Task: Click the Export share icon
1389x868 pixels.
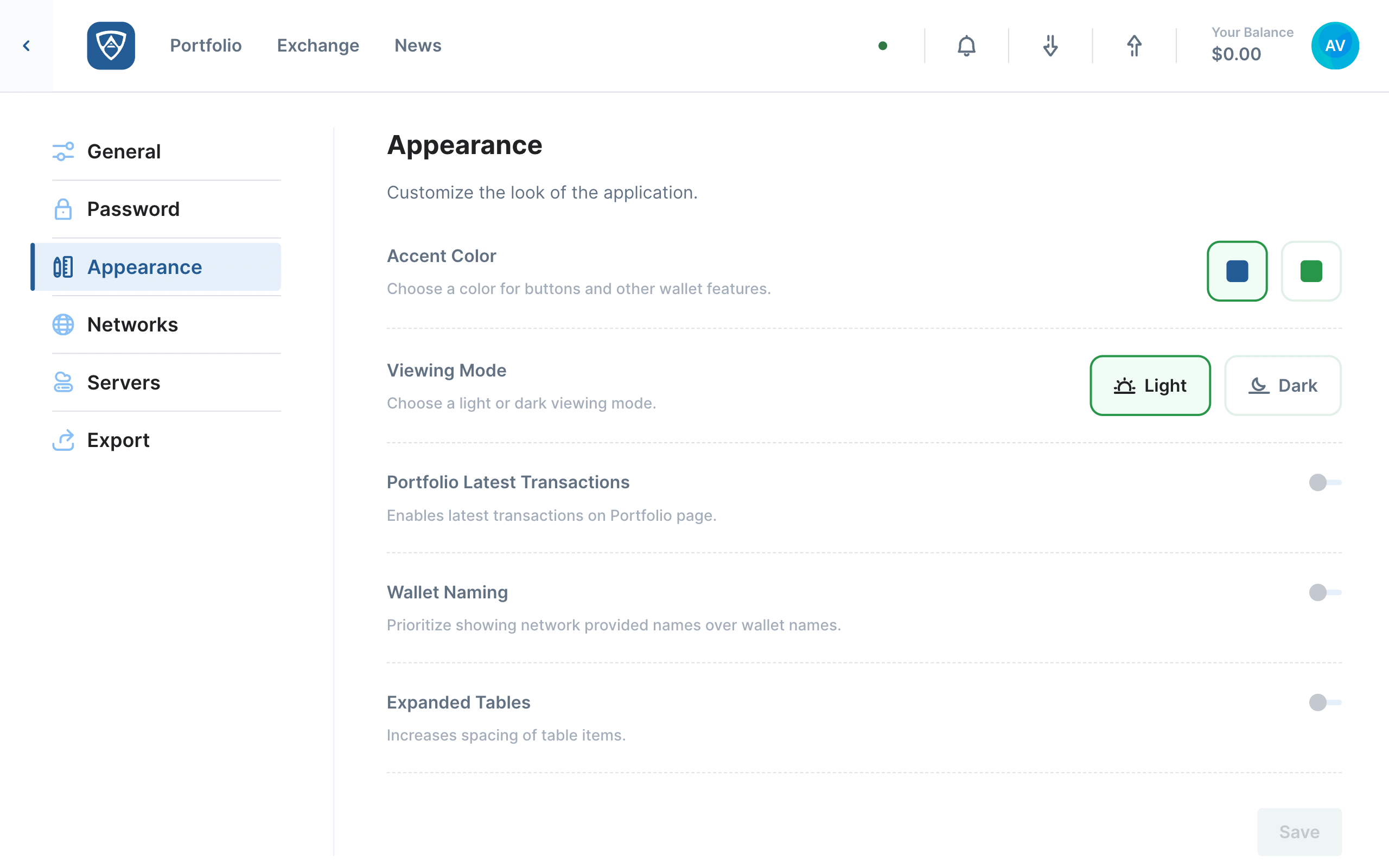Action: [x=63, y=441]
